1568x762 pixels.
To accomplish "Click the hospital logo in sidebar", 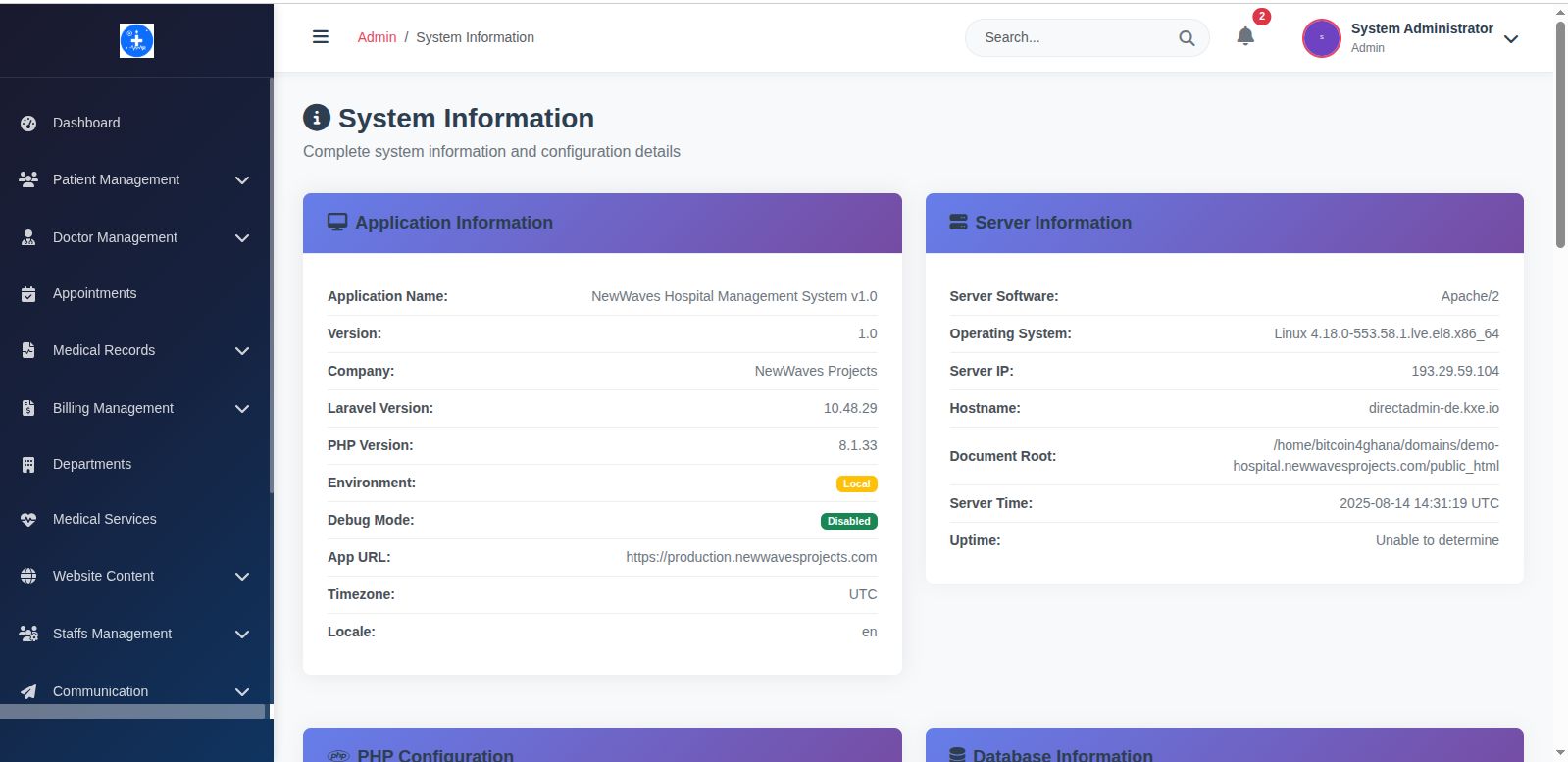I will [x=136, y=40].
